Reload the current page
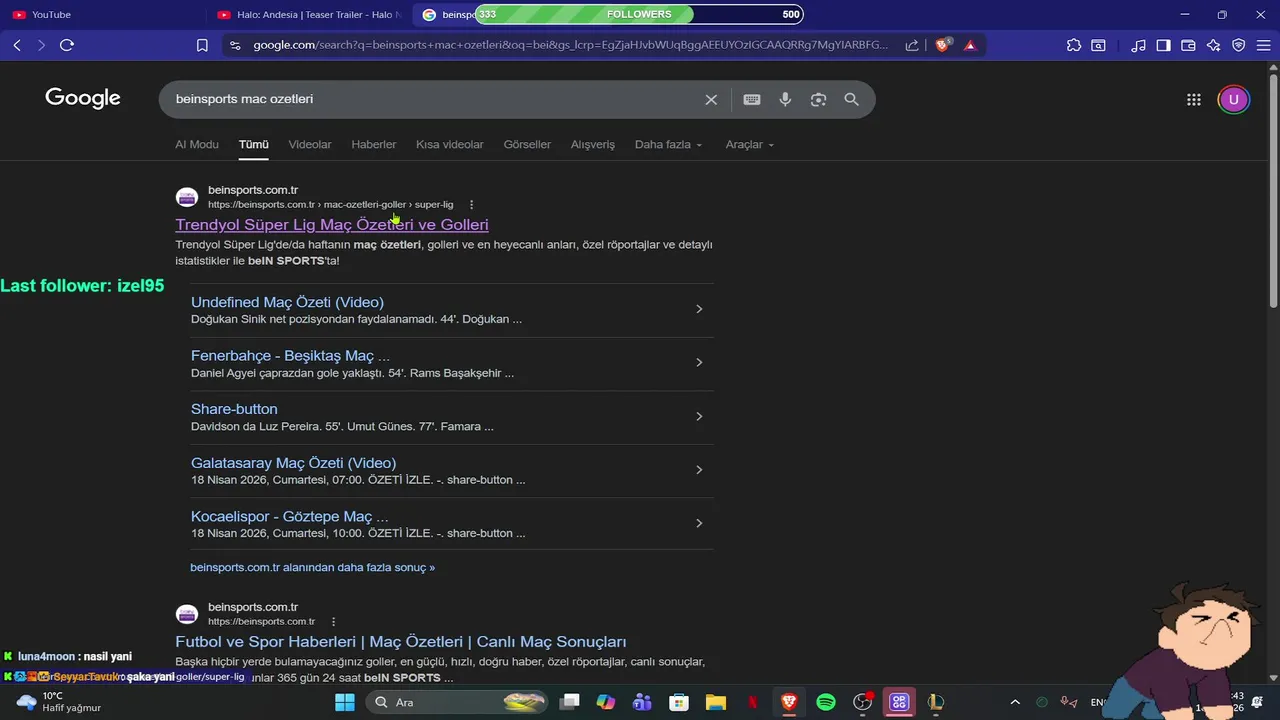 (67, 45)
